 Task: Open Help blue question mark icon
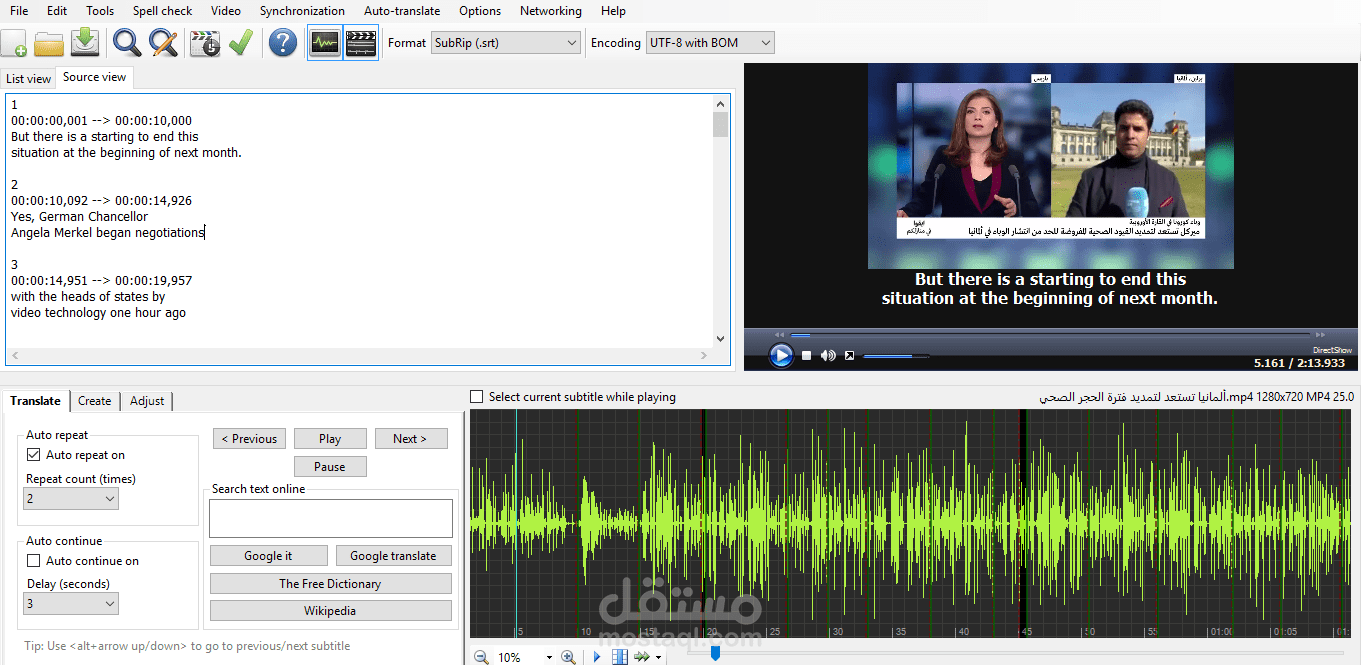coord(283,43)
